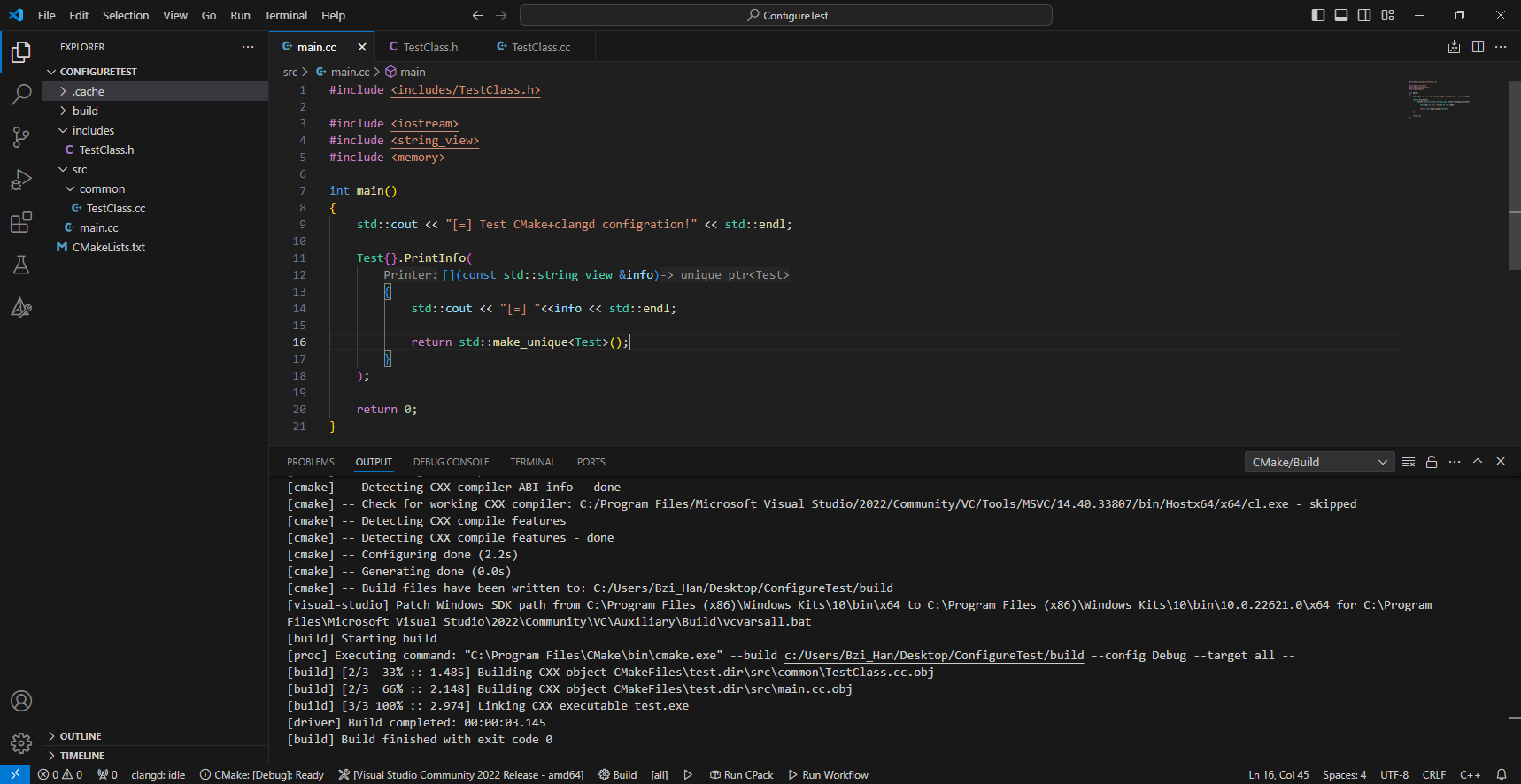
Task: Open the Manage settings gear
Action: point(21,743)
